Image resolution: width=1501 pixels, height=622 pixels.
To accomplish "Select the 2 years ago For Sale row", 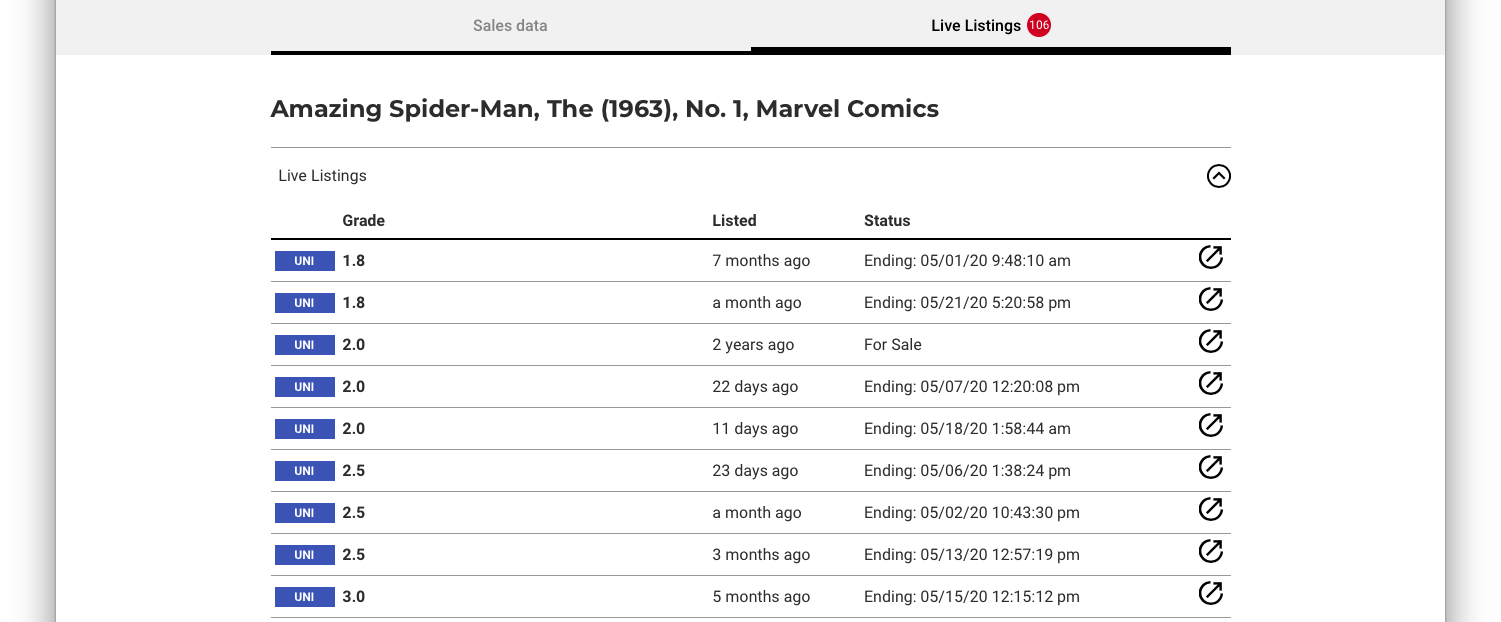I will (x=751, y=344).
